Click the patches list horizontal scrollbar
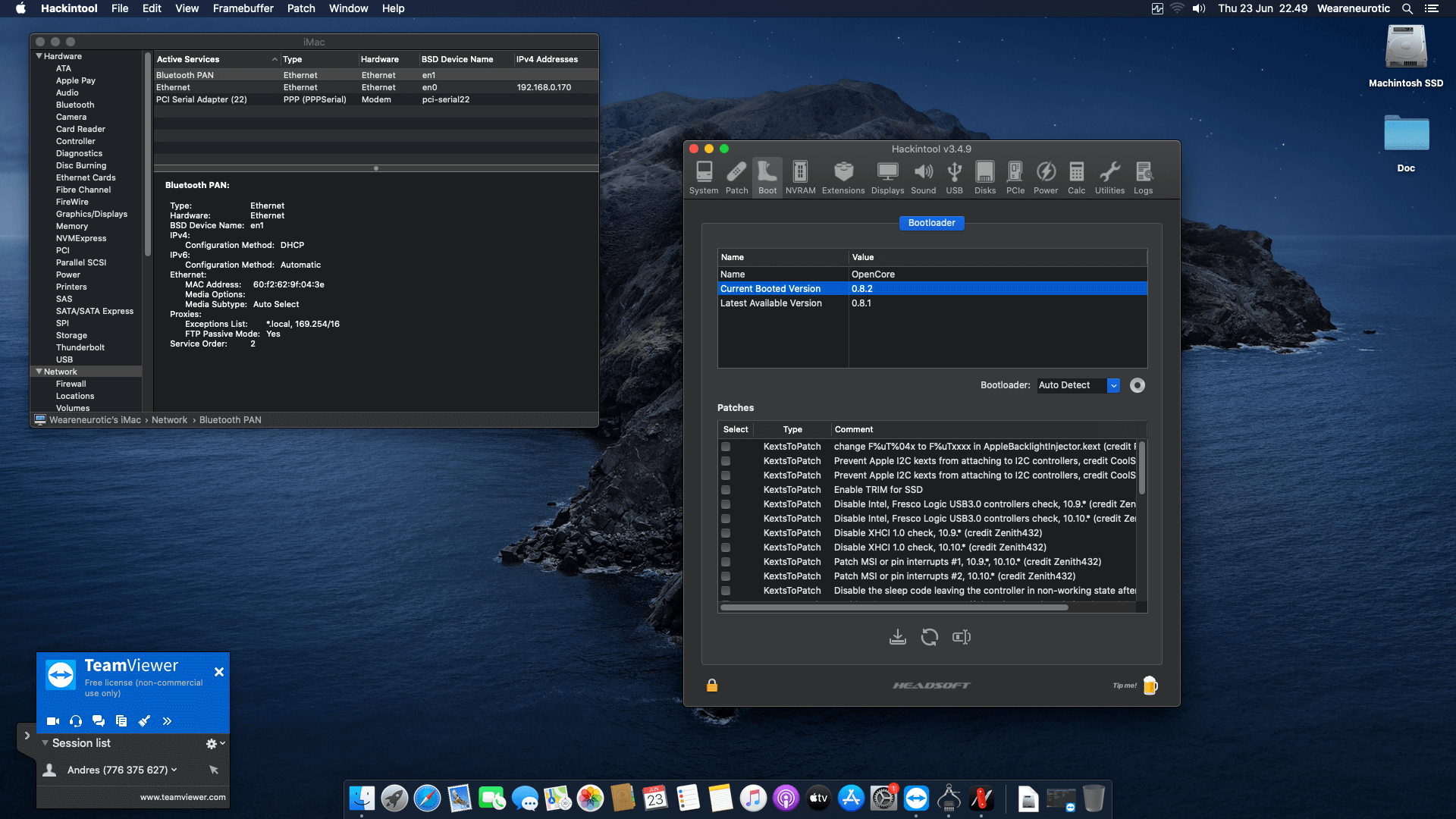The height and width of the screenshot is (819, 1456). tap(894, 607)
